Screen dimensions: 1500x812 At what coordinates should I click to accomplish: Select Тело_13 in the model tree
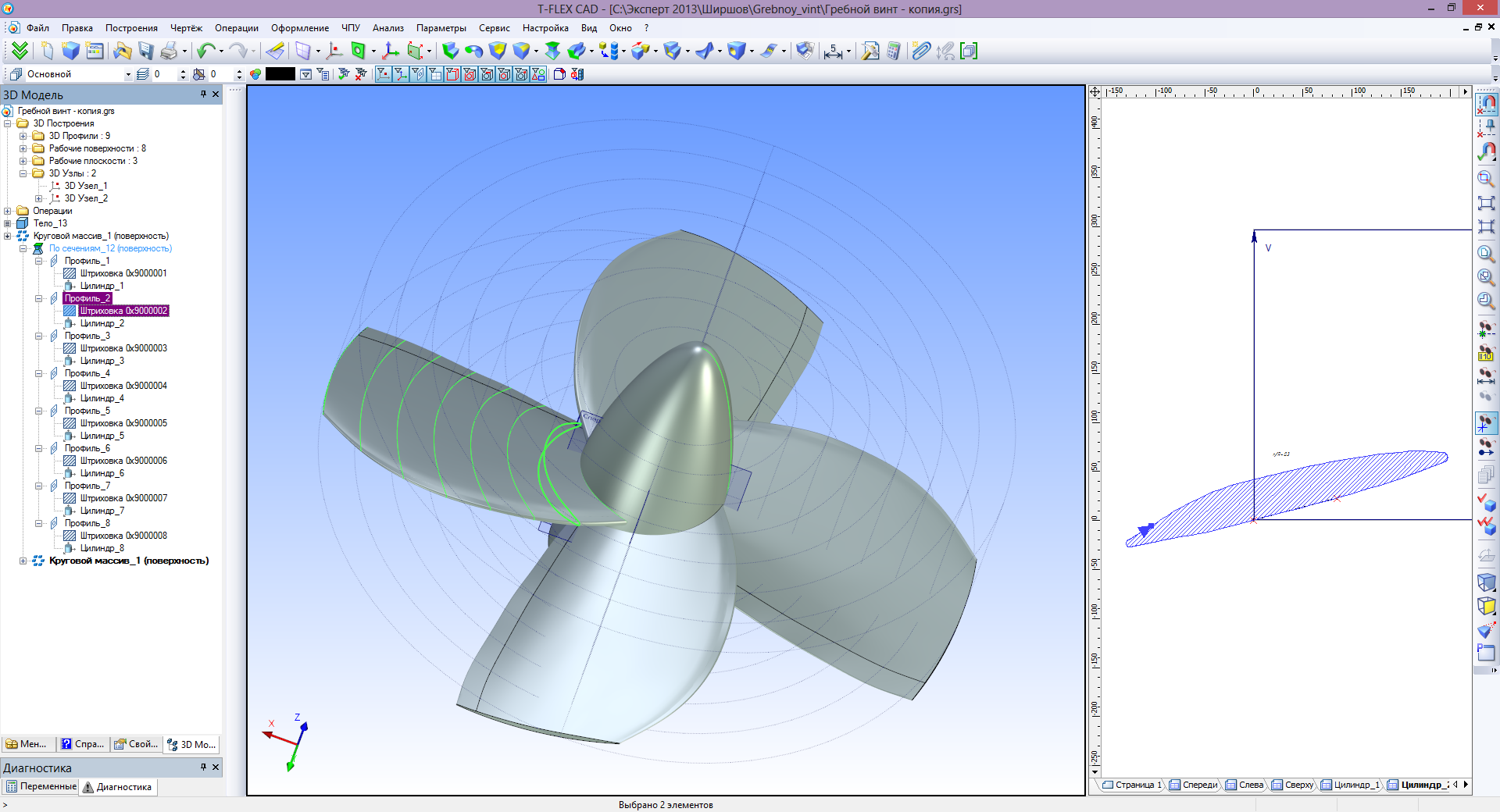click(x=50, y=223)
